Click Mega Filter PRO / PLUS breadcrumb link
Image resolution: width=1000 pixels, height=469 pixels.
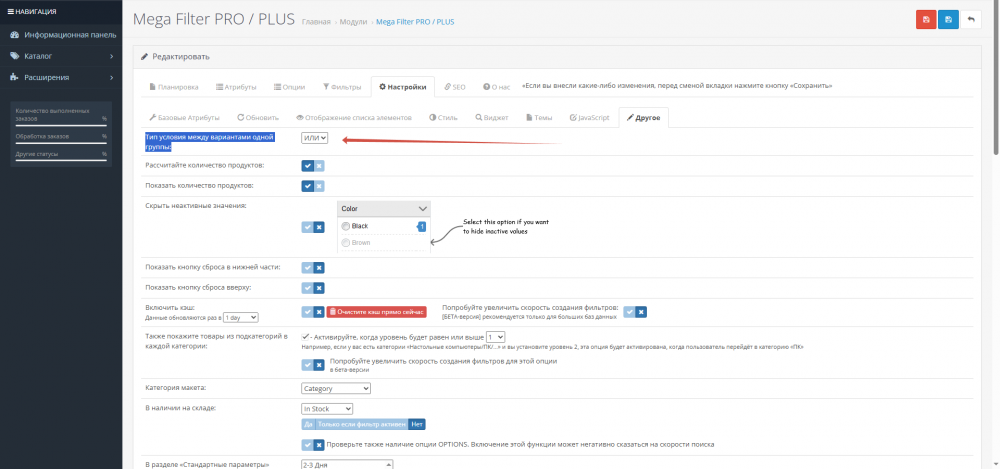pos(415,22)
